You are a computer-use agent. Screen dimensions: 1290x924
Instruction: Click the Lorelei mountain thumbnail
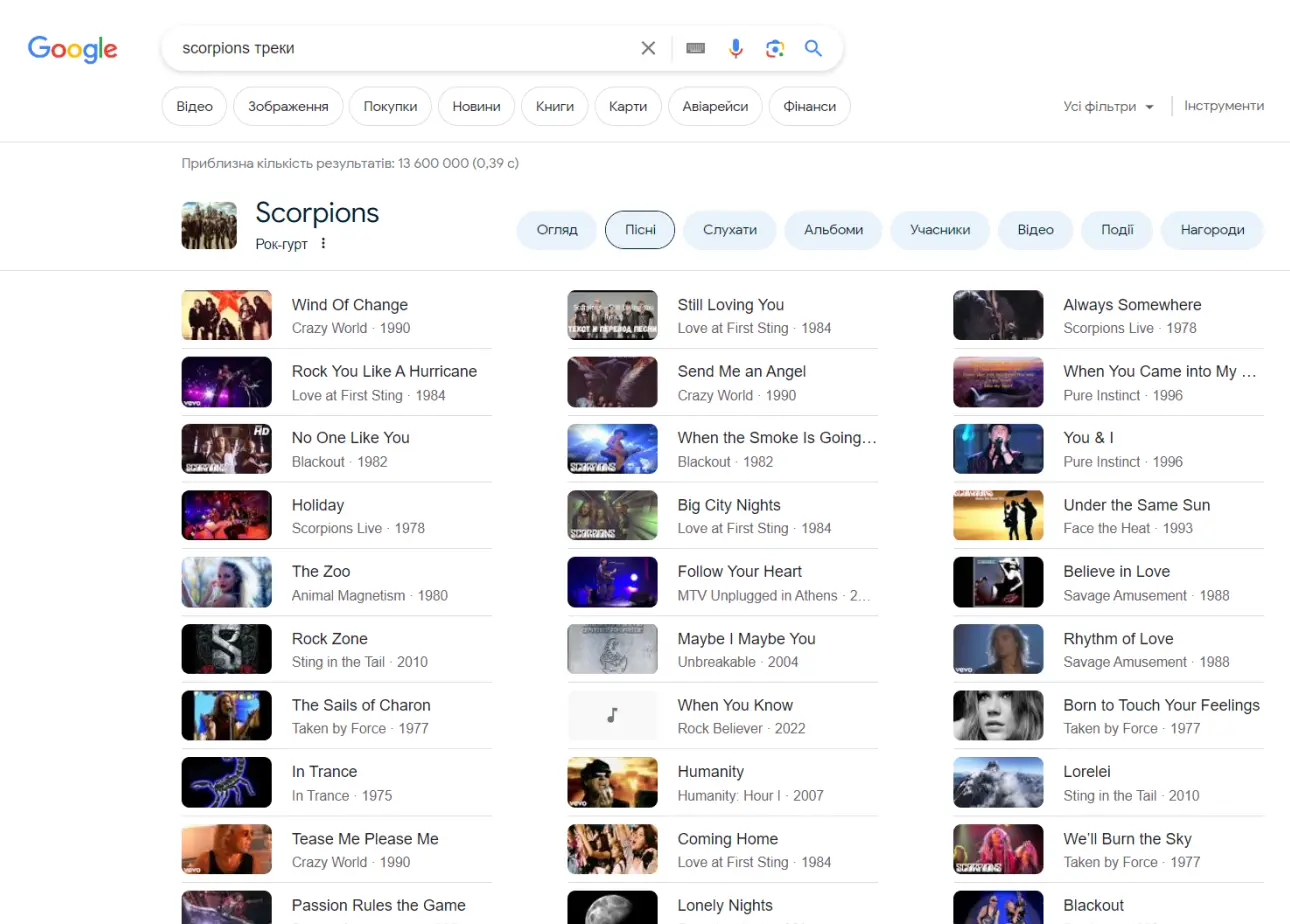tap(999, 782)
